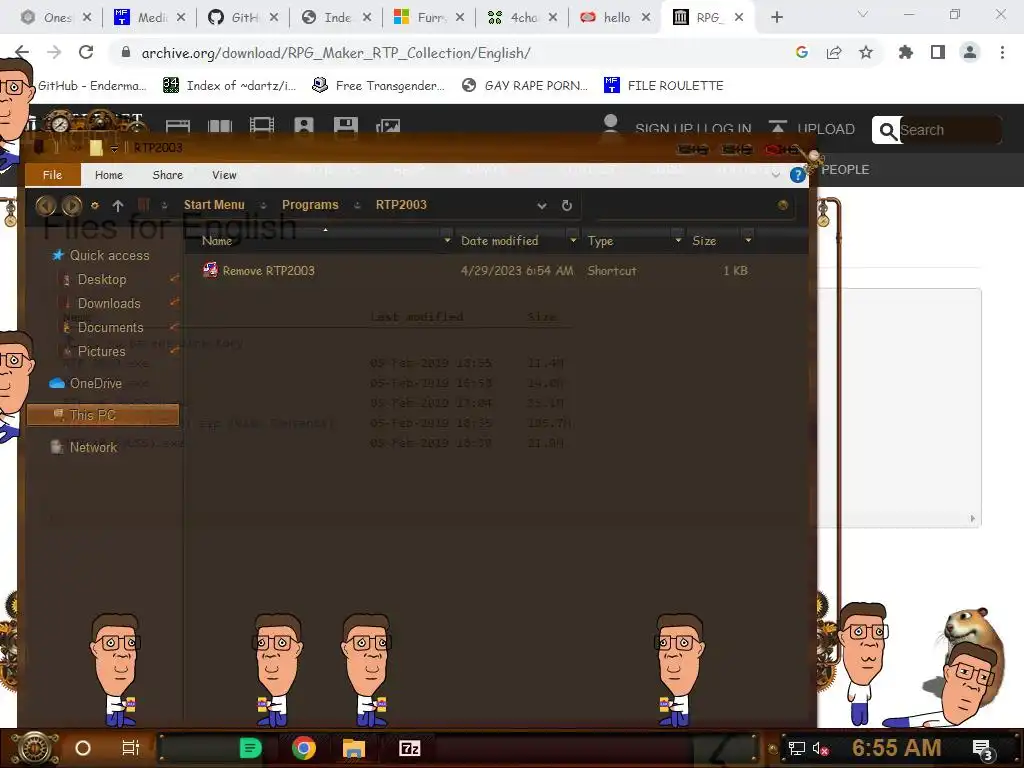Viewport: 1024px width, 768px height.
Task: Click Chrome's forward navigation arrow
Action: click(x=54, y=52)
